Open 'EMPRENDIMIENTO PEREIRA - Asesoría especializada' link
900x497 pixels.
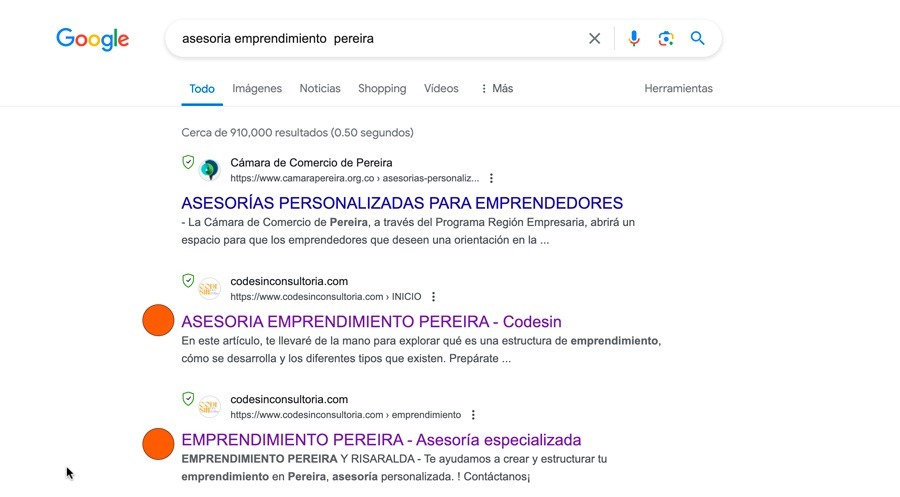click(x=381, y=440)
